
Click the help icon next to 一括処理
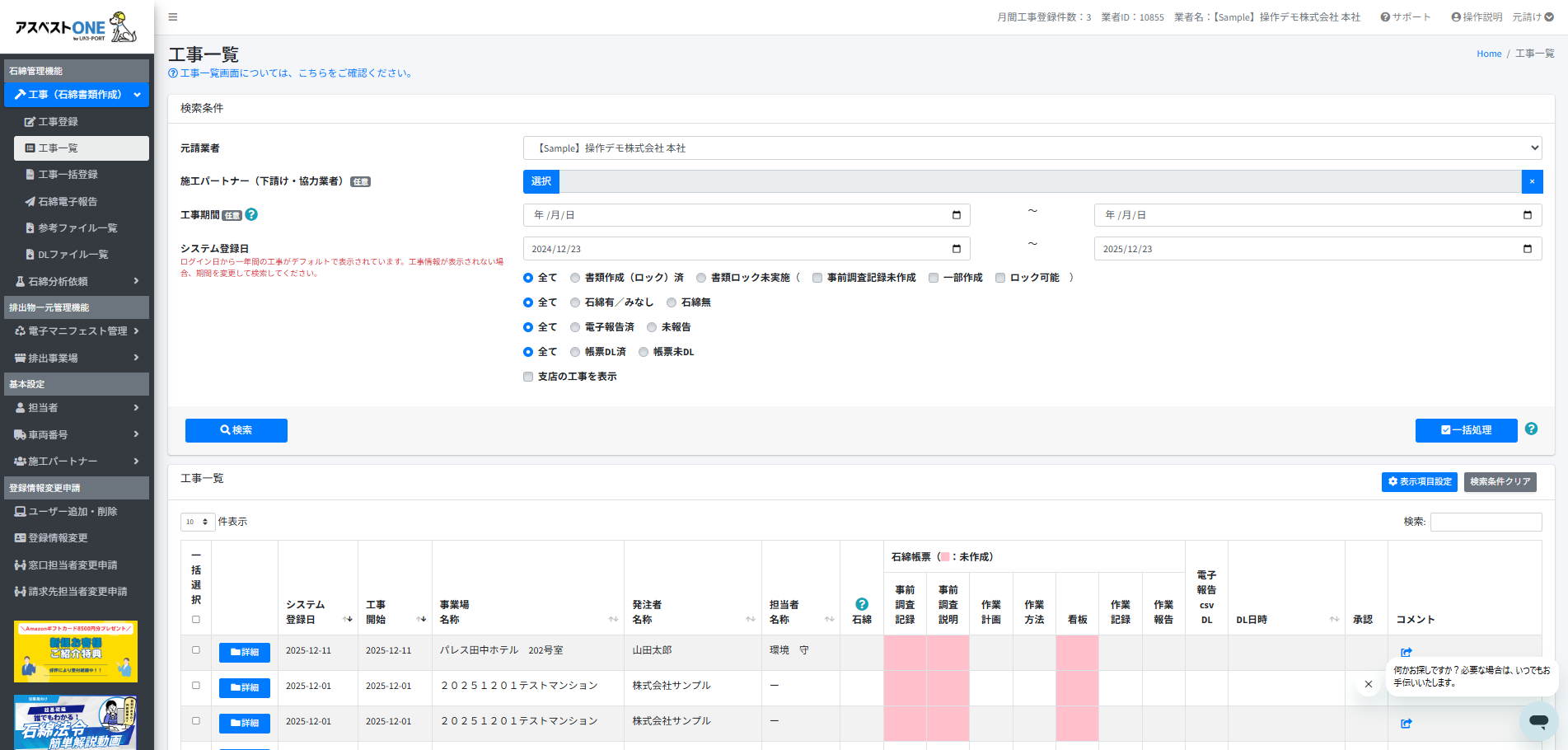click(x=1530, y=429)
